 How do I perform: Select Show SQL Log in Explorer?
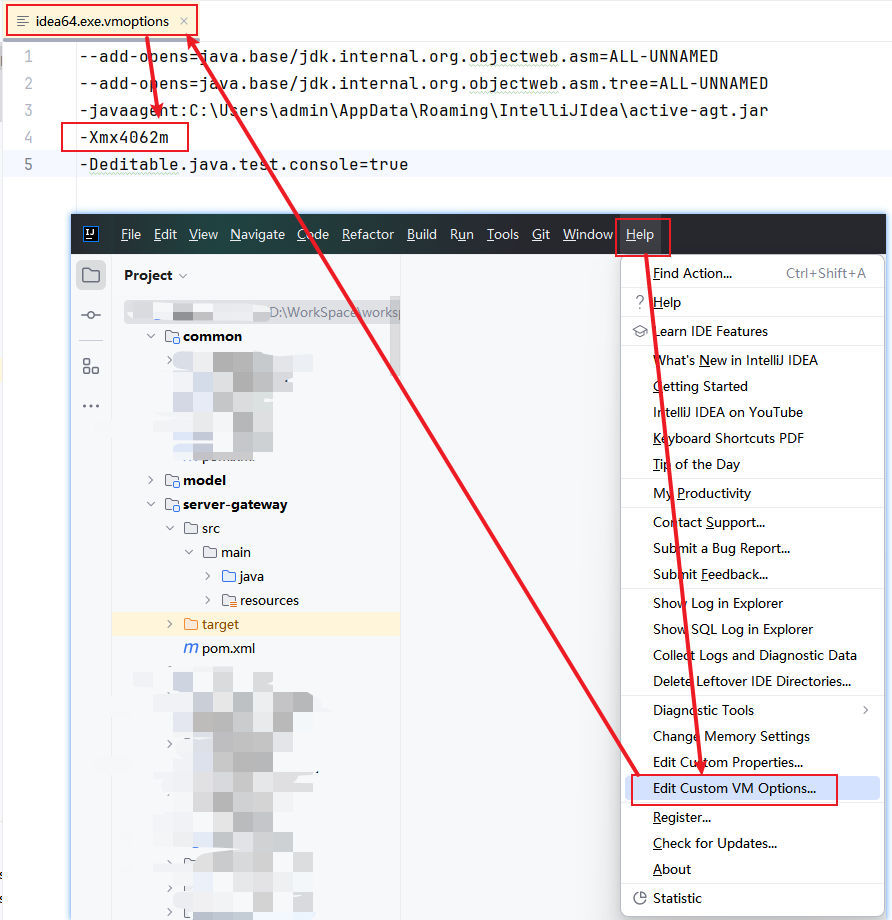tap(753, 630)
